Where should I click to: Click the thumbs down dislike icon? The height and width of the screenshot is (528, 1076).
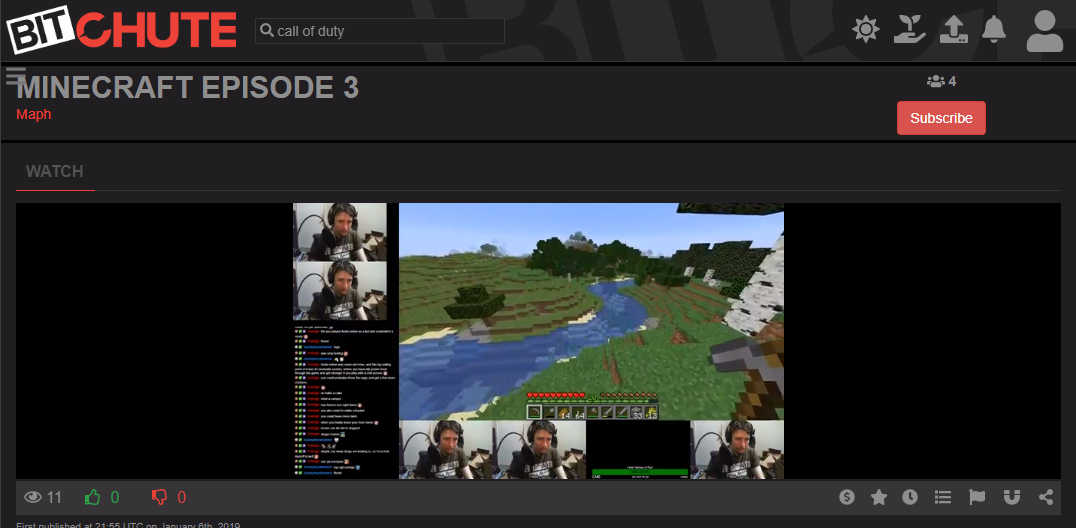click(160, 497)
